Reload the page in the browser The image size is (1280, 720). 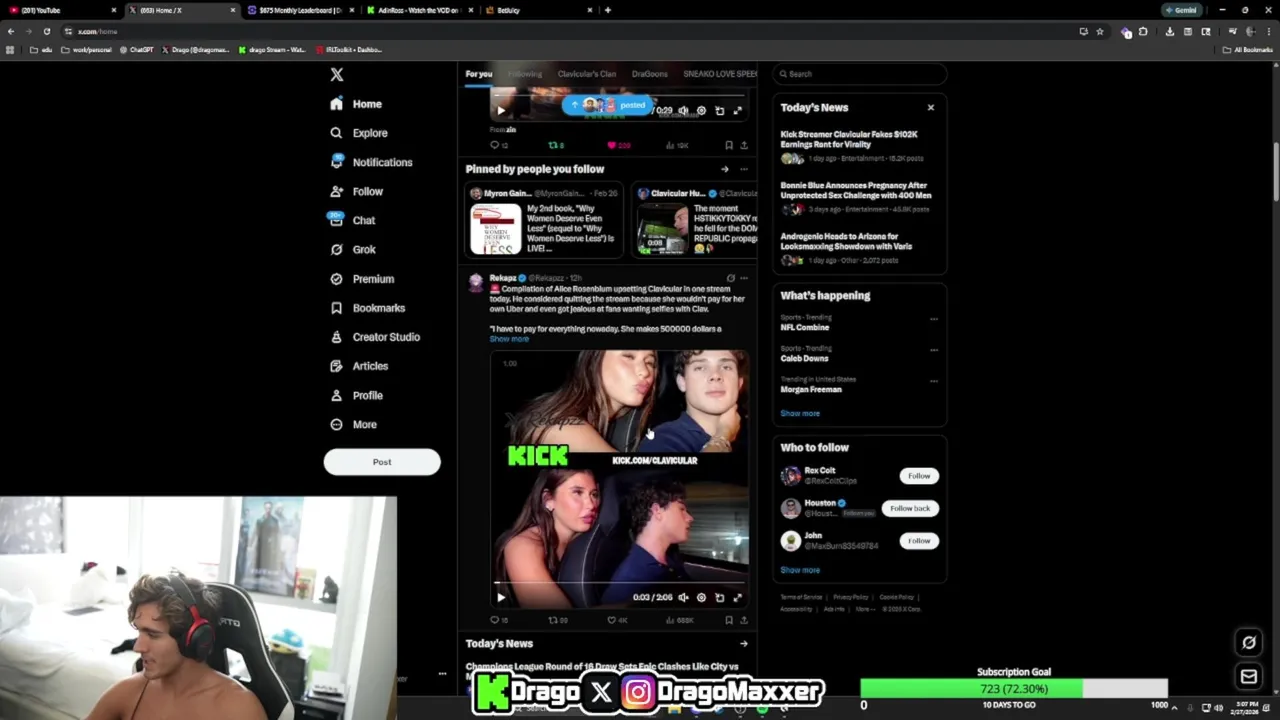coord(46,31)
